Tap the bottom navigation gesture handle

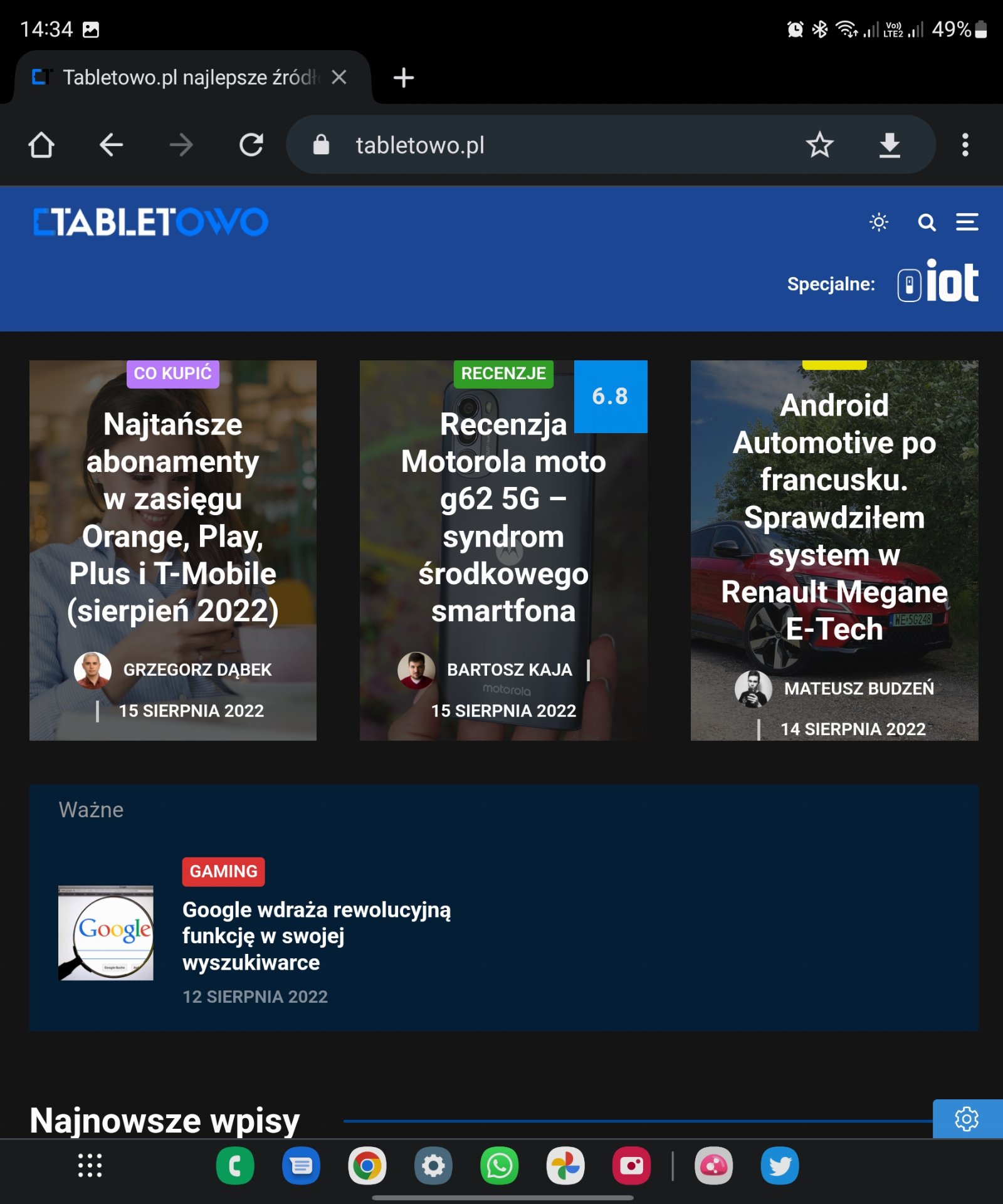502,1198
